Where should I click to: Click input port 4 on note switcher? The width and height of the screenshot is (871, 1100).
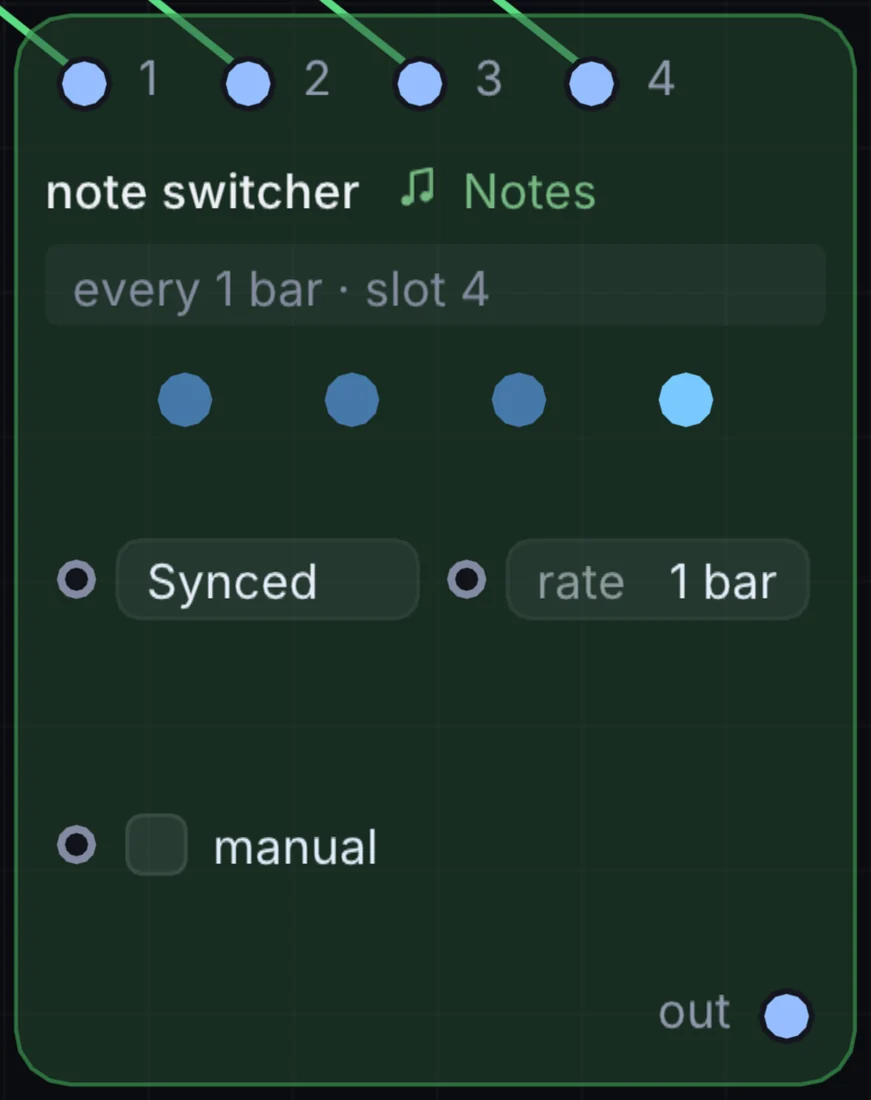click(x=591, y=83)
